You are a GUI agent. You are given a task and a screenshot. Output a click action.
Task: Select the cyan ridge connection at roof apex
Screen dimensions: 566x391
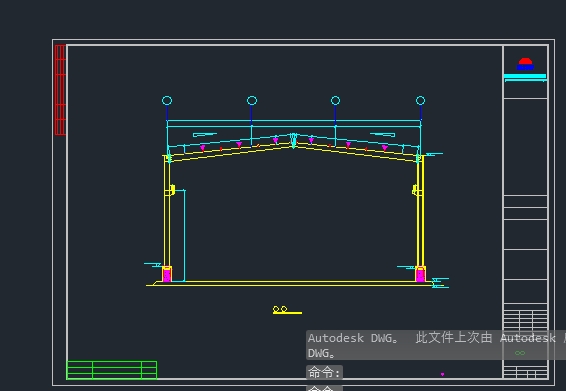pos(293,140)
